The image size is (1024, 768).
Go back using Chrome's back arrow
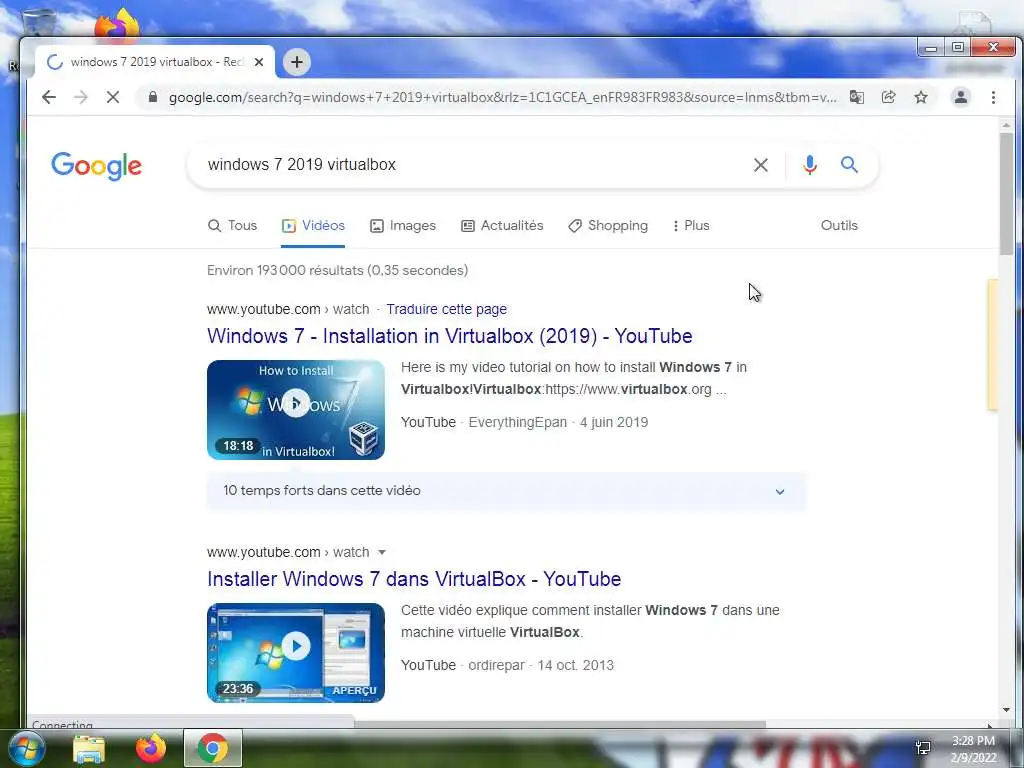[x=49, y=97]
